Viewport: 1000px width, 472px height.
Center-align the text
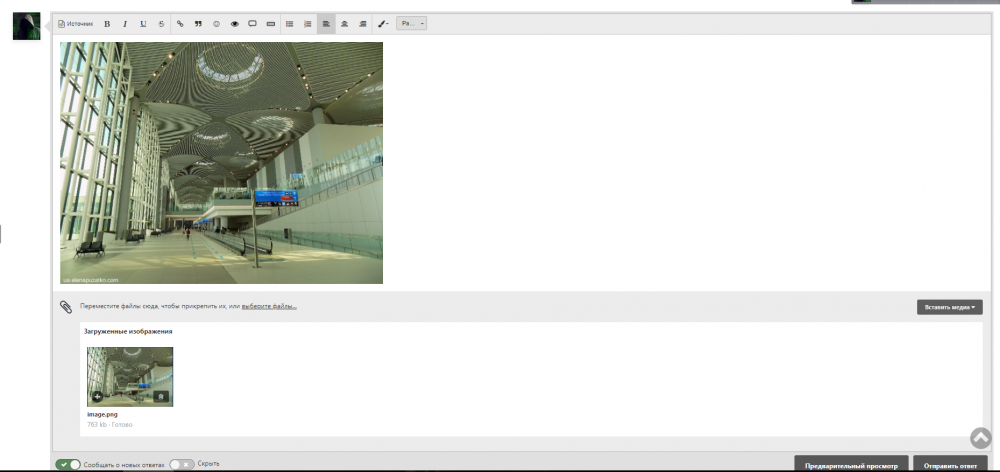344,23
